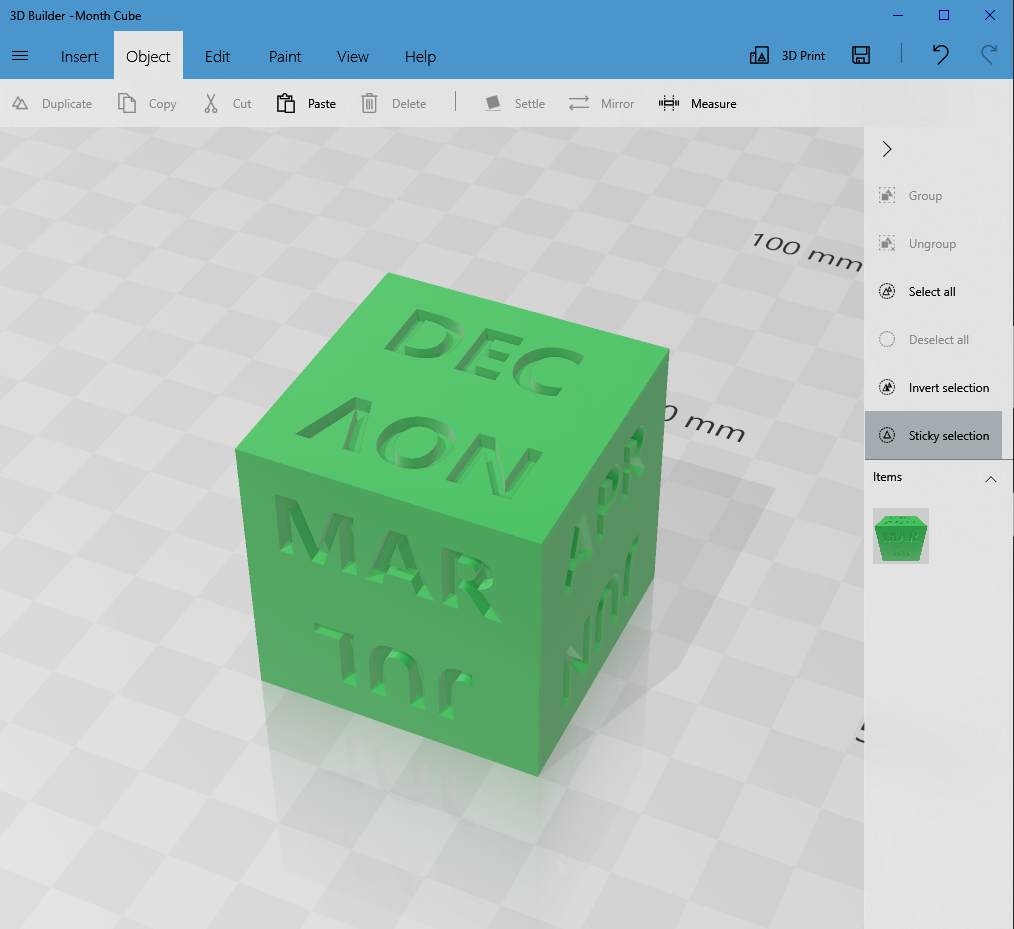Select the Month Cube thumbnail
Screen dimensions: 1014x929
[x=900, y=536]
